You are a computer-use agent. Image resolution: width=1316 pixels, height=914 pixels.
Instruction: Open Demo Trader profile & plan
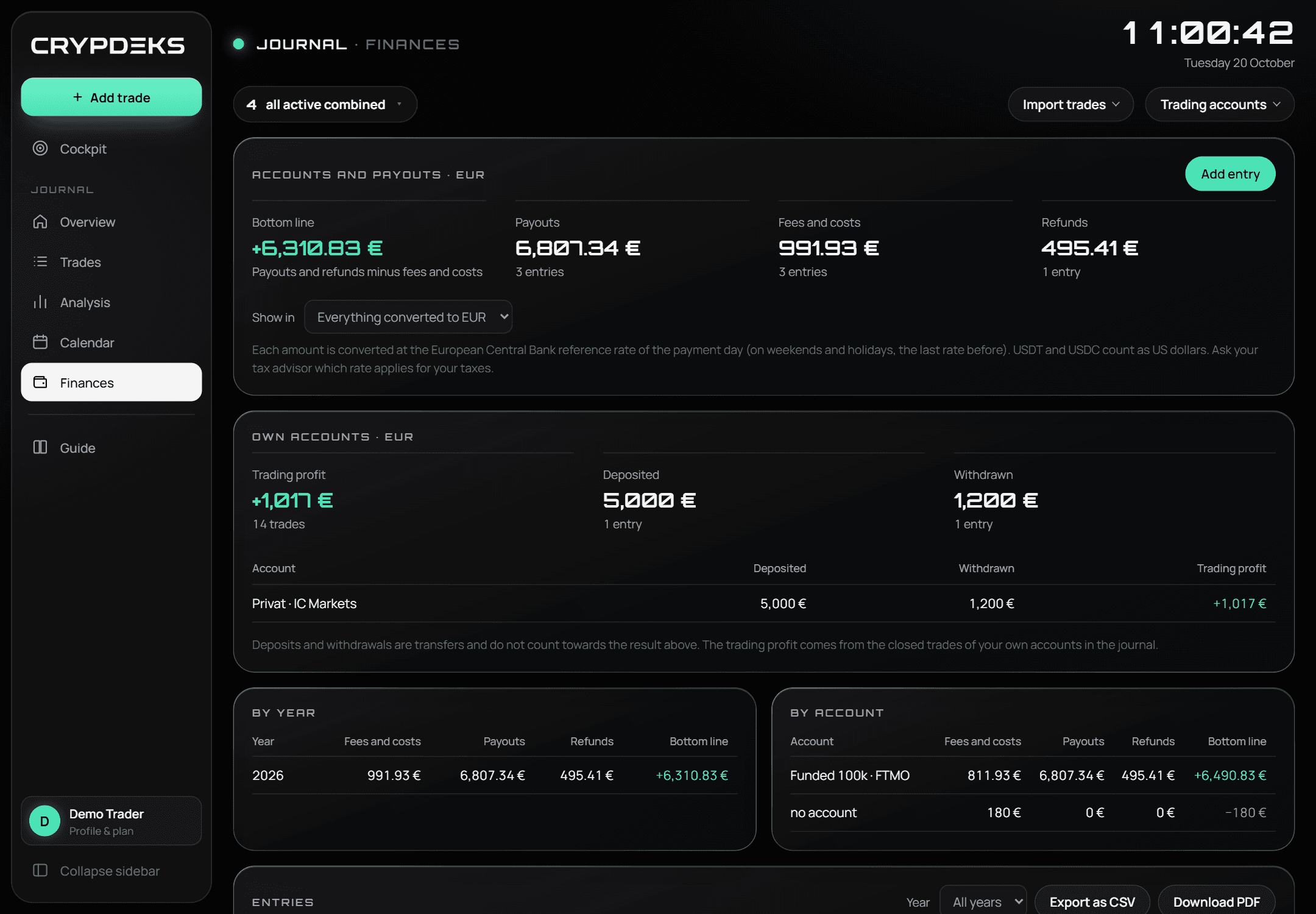tap(111, 821)
